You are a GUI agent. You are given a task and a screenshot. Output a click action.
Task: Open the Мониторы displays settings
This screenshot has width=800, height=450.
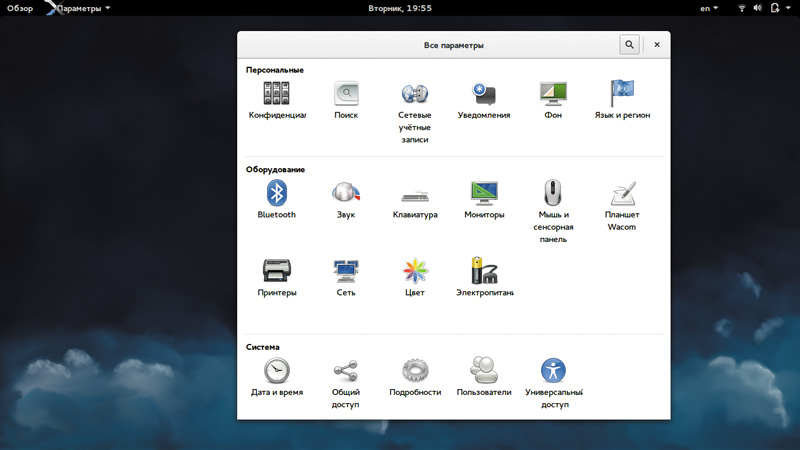[484, 200]
